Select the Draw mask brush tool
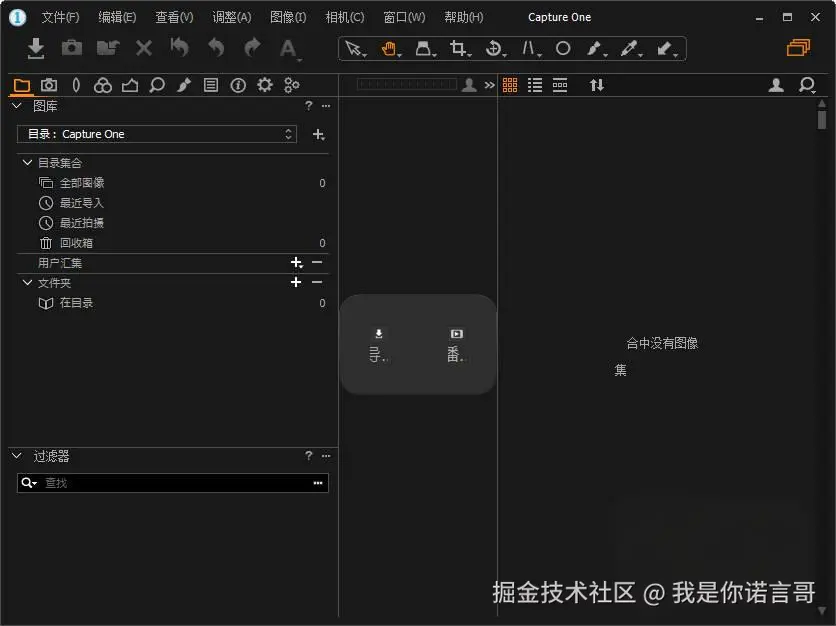Screen dimensions: 836x626 click(x=595, y=49)
